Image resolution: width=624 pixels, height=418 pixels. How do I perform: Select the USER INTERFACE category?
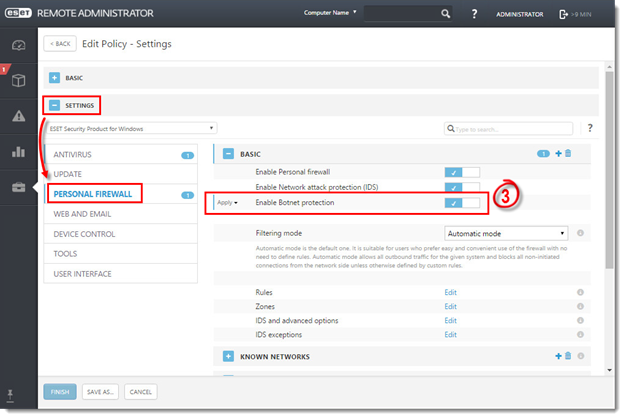pyautogui.click(x=121, y=274)
